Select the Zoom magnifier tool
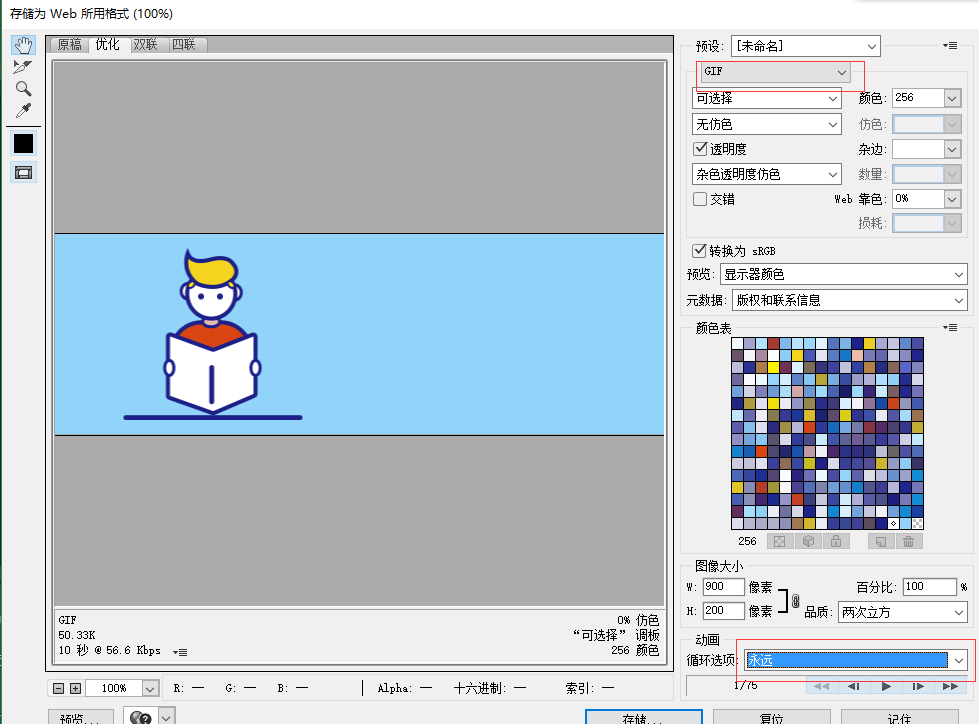Screen dimensions: 979x724 (23, 89)
